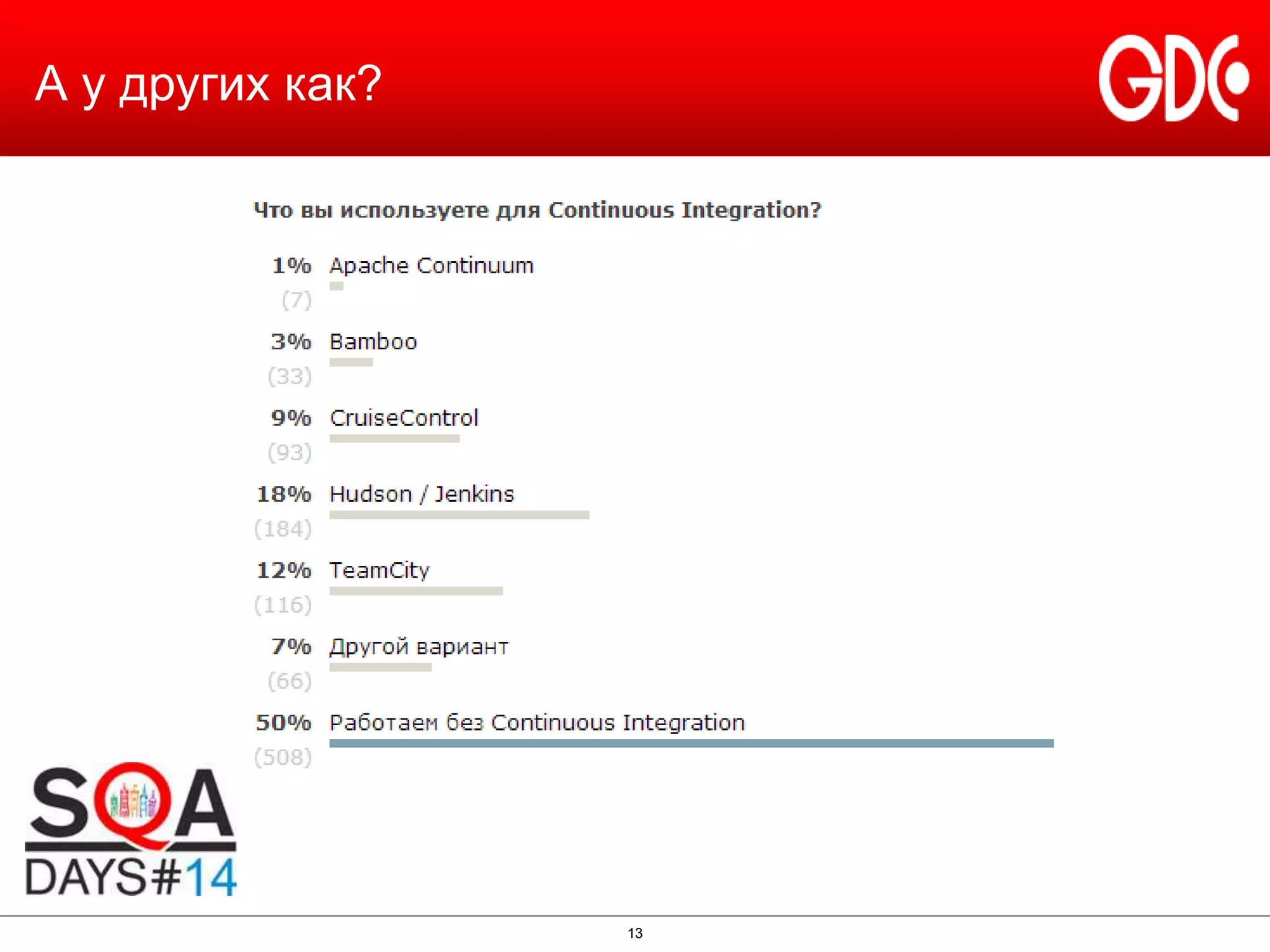Select the Bamboo poll option

point(373,342)
